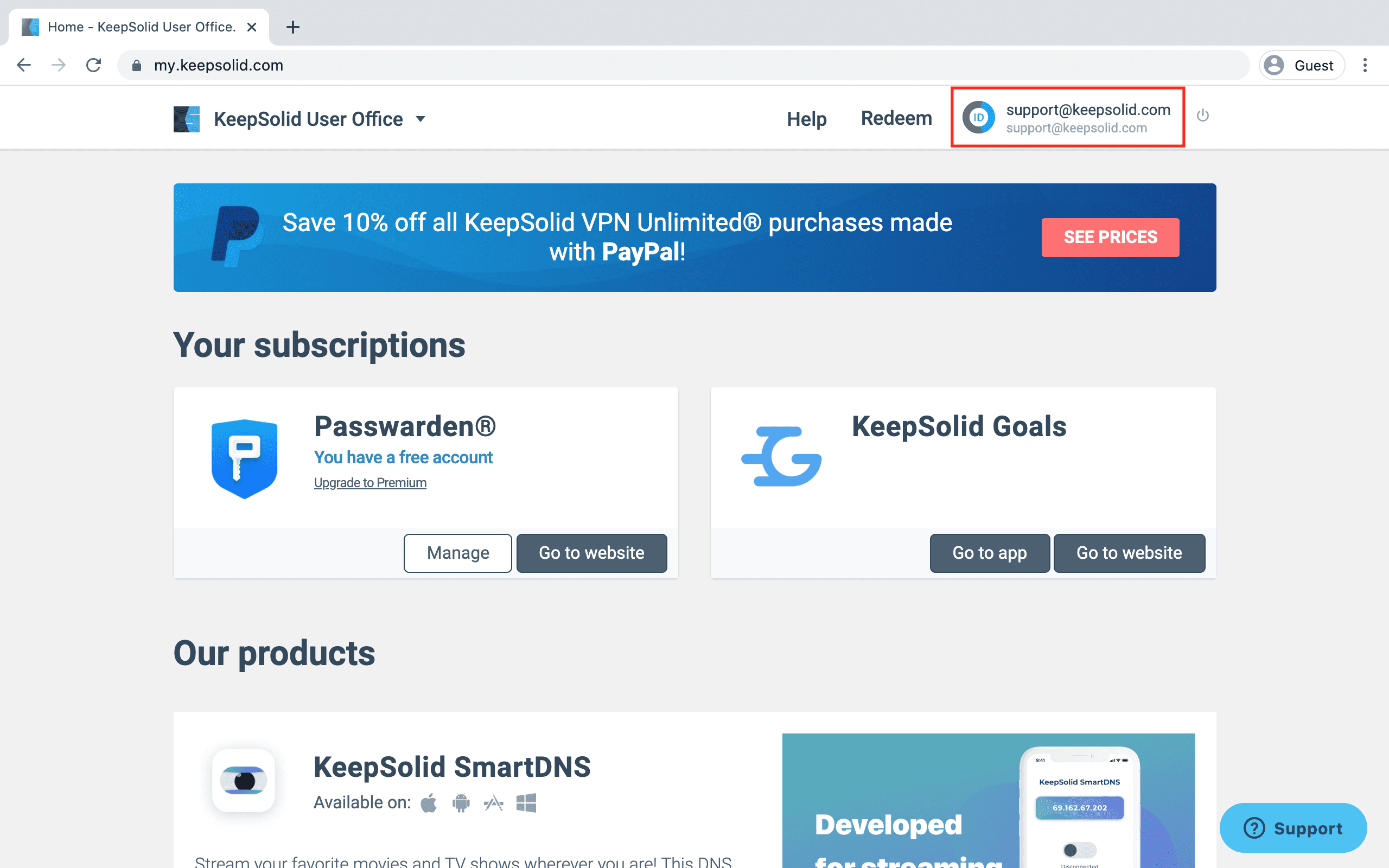The height and width of the screenshot is (868, 1389).
Task: Click the KeepSolid Goals G logo
Action: click(782, 456)
